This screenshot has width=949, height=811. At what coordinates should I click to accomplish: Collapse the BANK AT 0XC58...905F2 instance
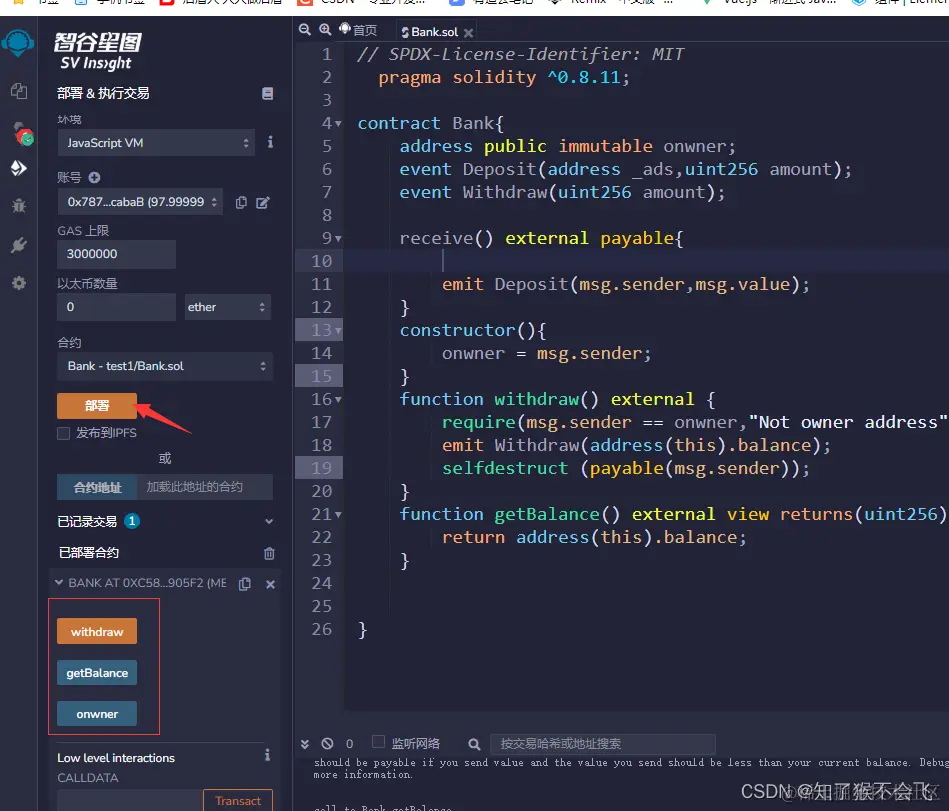click(59, 583)
